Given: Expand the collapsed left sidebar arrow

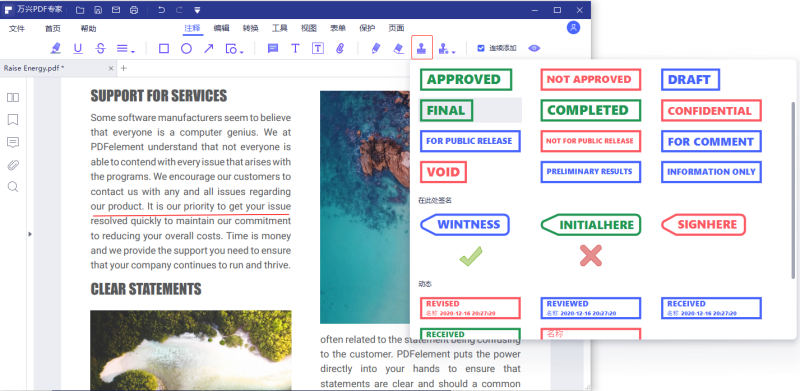Looking at the screenshot, I should coord(30,234).
